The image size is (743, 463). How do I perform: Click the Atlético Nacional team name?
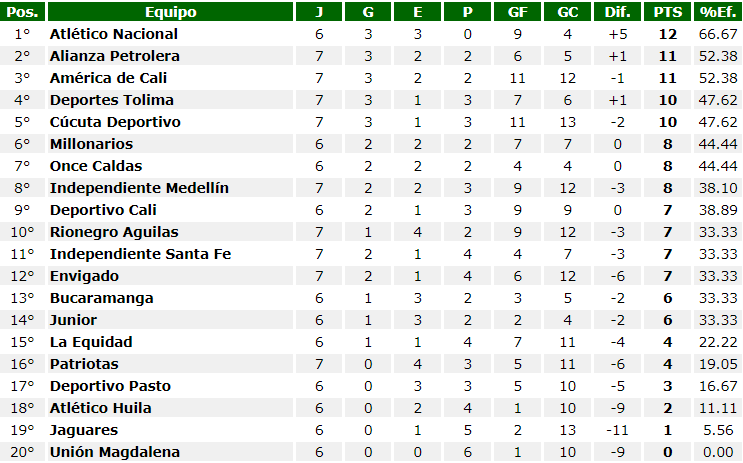[114, 34]
